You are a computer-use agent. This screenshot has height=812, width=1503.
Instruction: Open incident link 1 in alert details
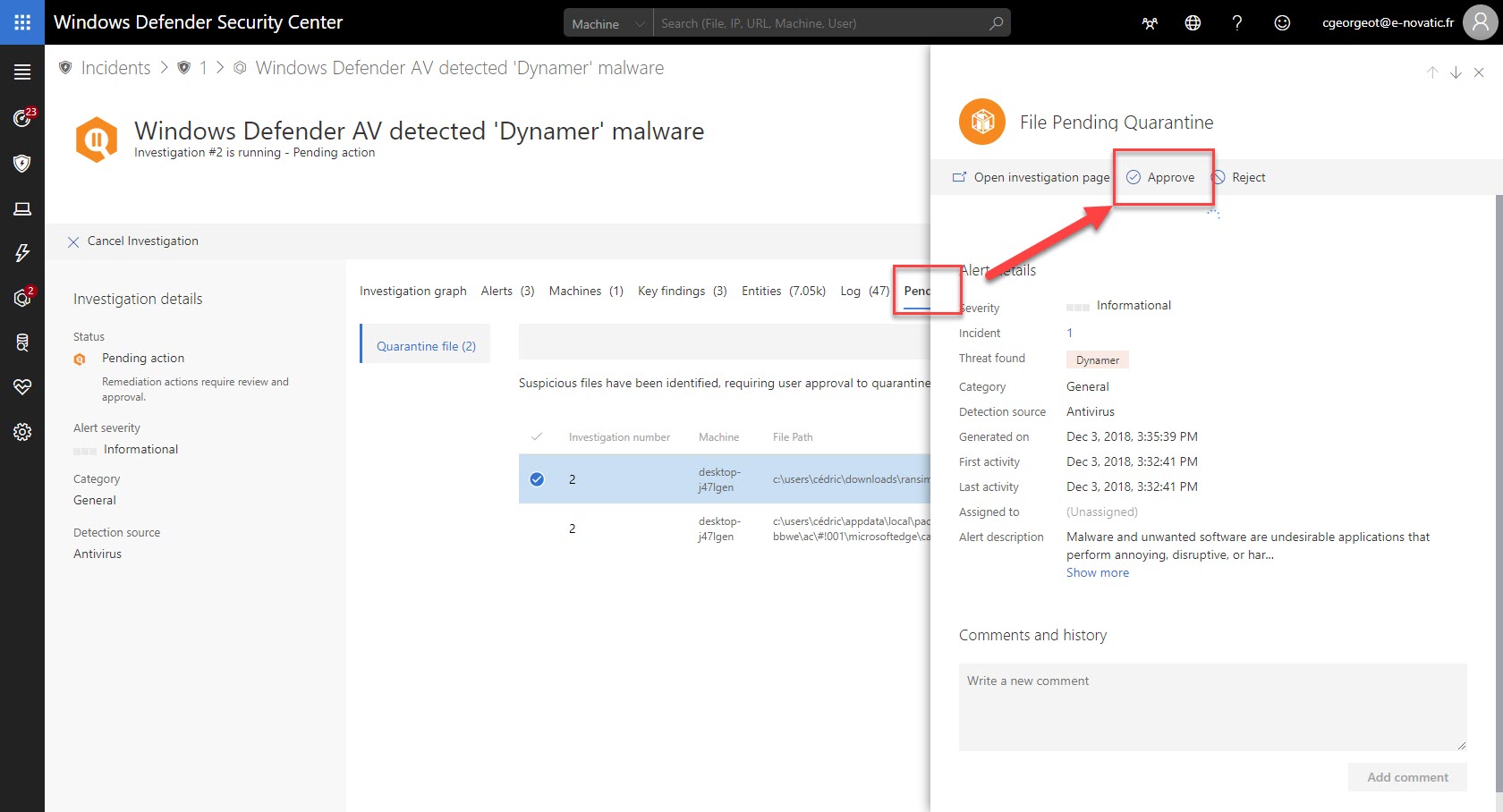coord(1069,333)
